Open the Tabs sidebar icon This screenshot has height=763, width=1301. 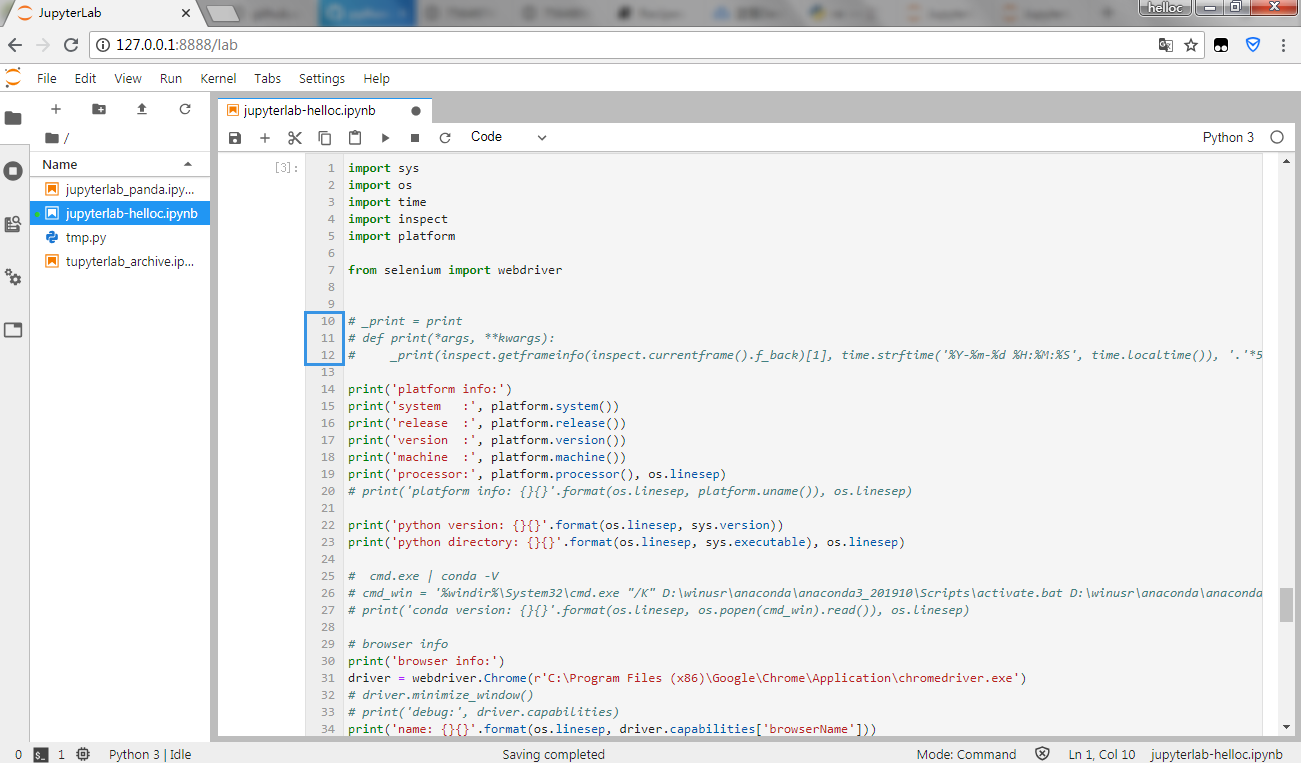tap(13, 330)
